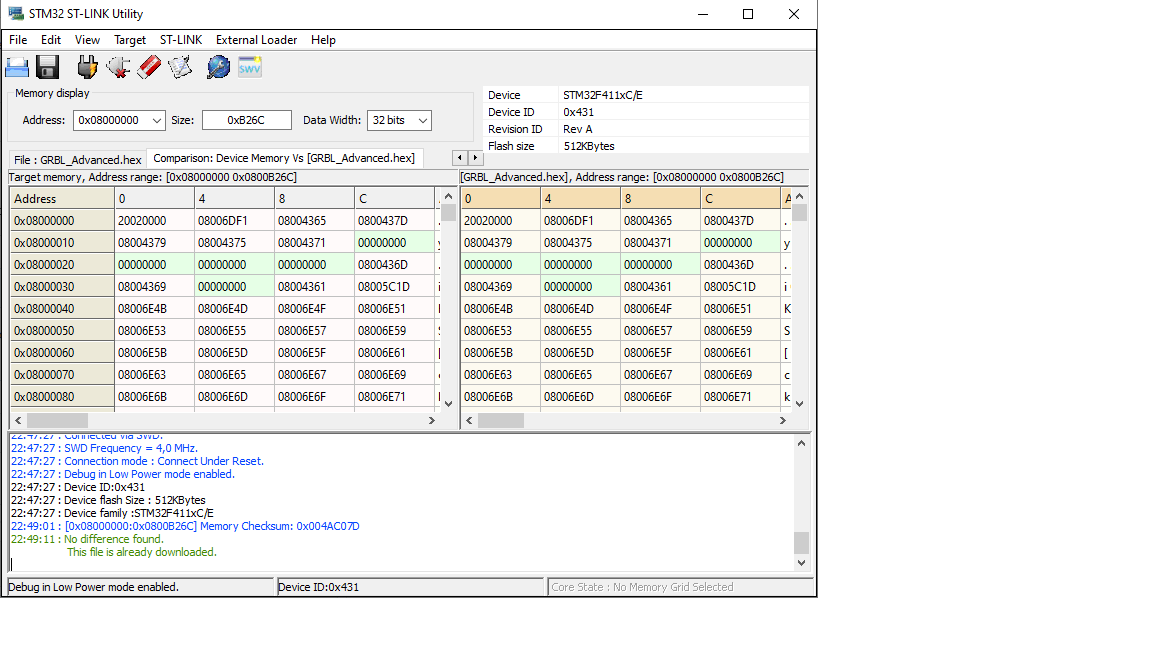Image resolution: width=1152 pixels, height=648 pixels.
Task: Open the SWV viewer toolbar icon
Action: [x=250, y=68]
